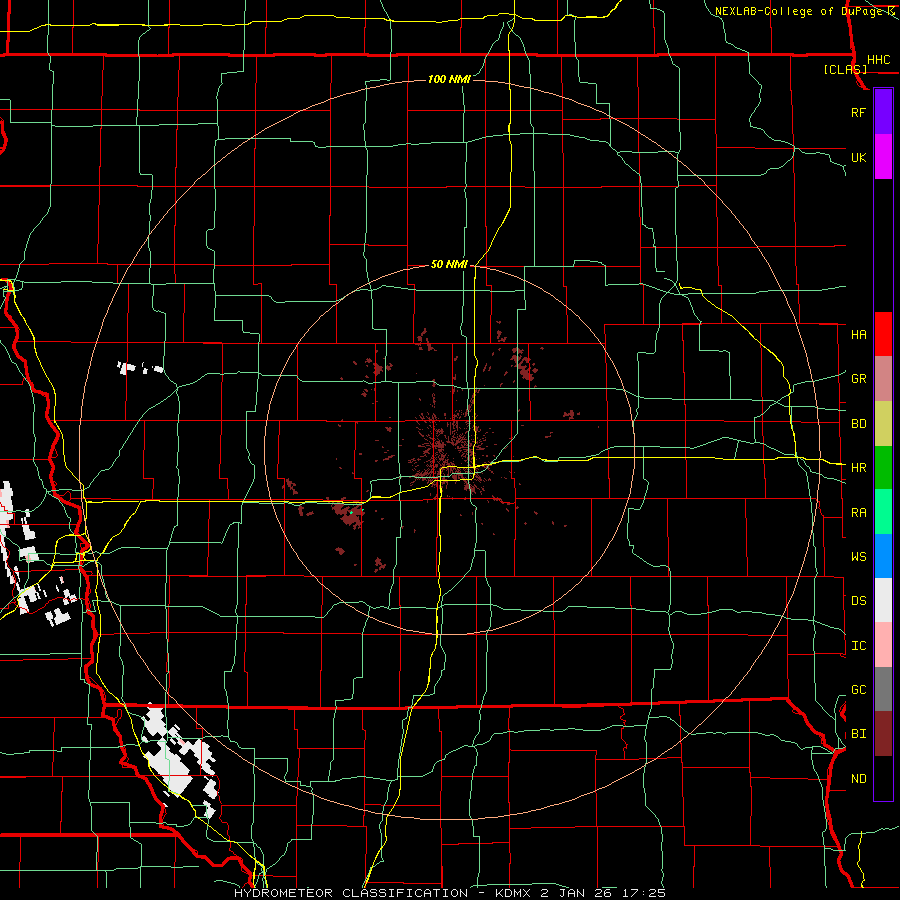
Task: Click the 50 NMI range ring label
Action: click(x=449, y=264)
